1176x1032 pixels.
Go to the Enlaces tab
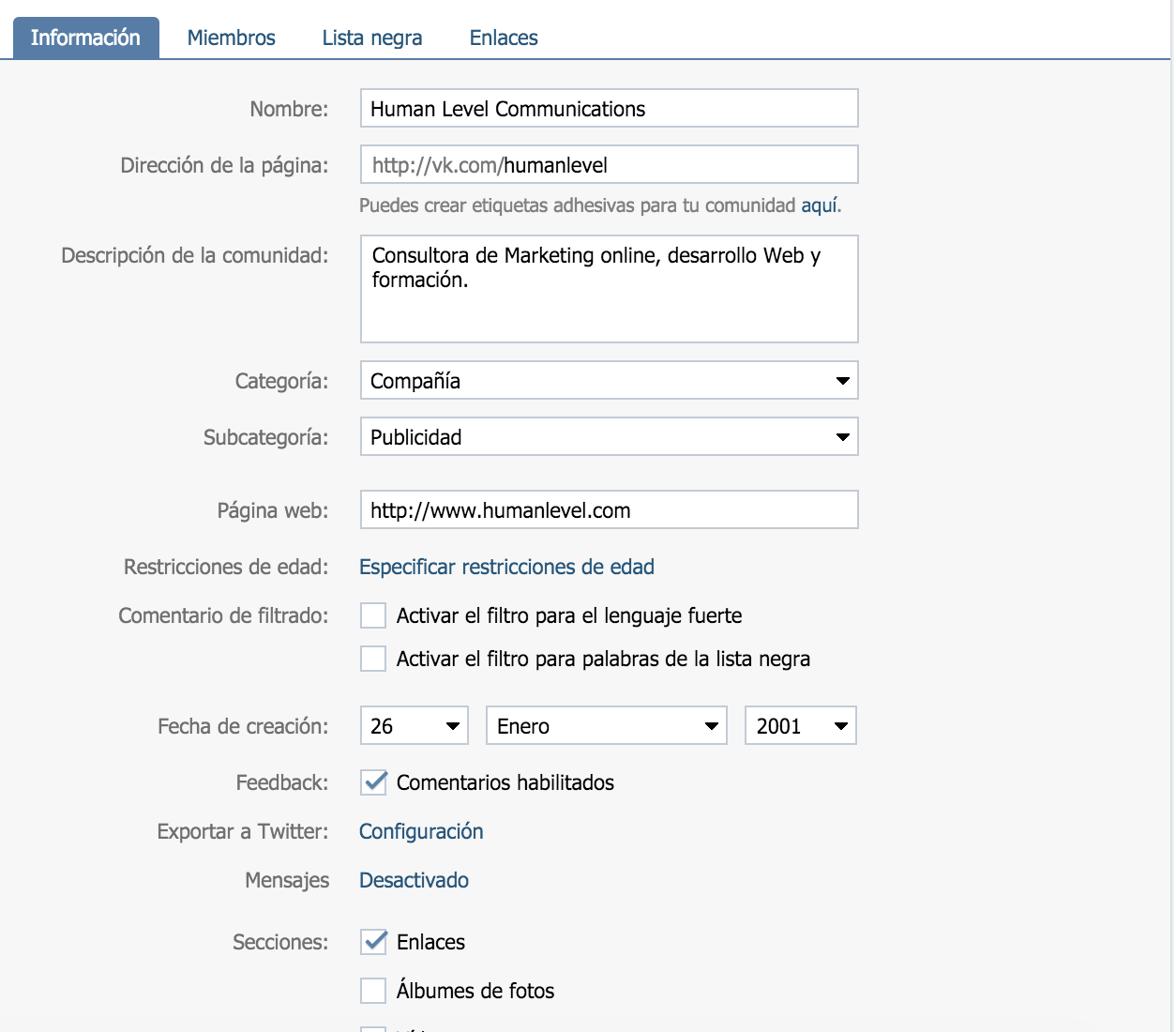point(504,38)
